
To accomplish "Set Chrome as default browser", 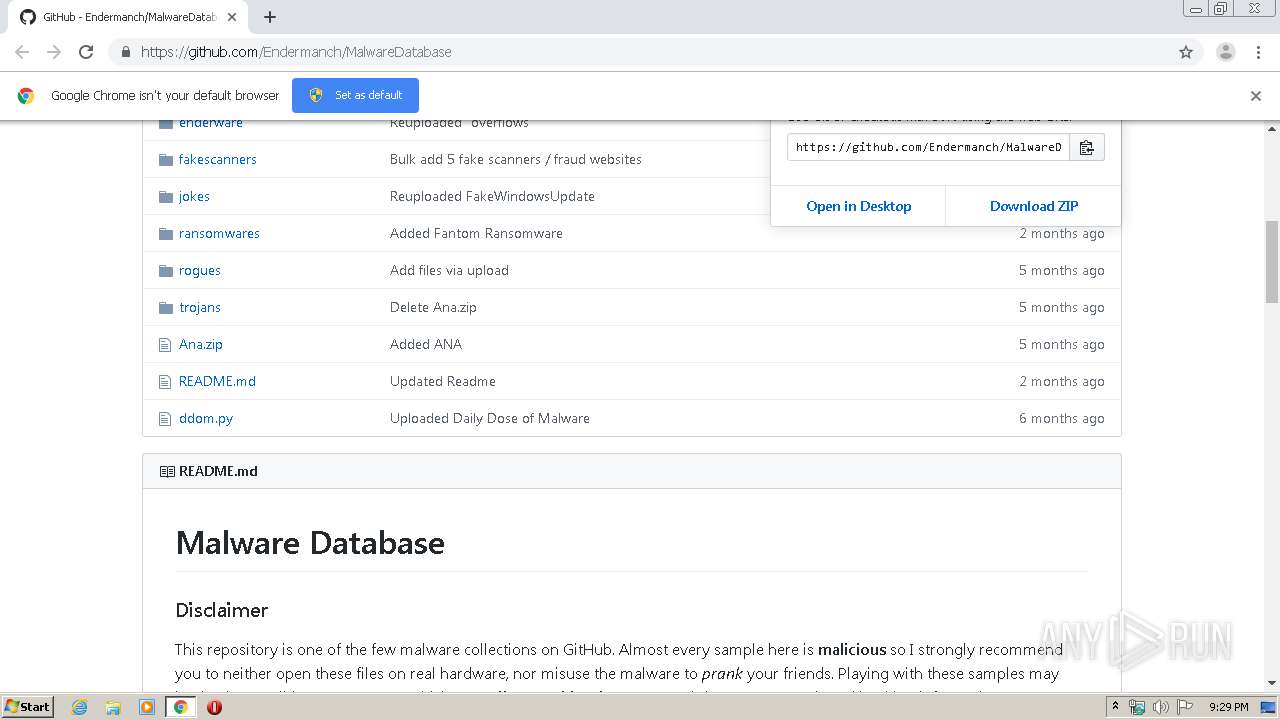I will click(x=355, y=95).
